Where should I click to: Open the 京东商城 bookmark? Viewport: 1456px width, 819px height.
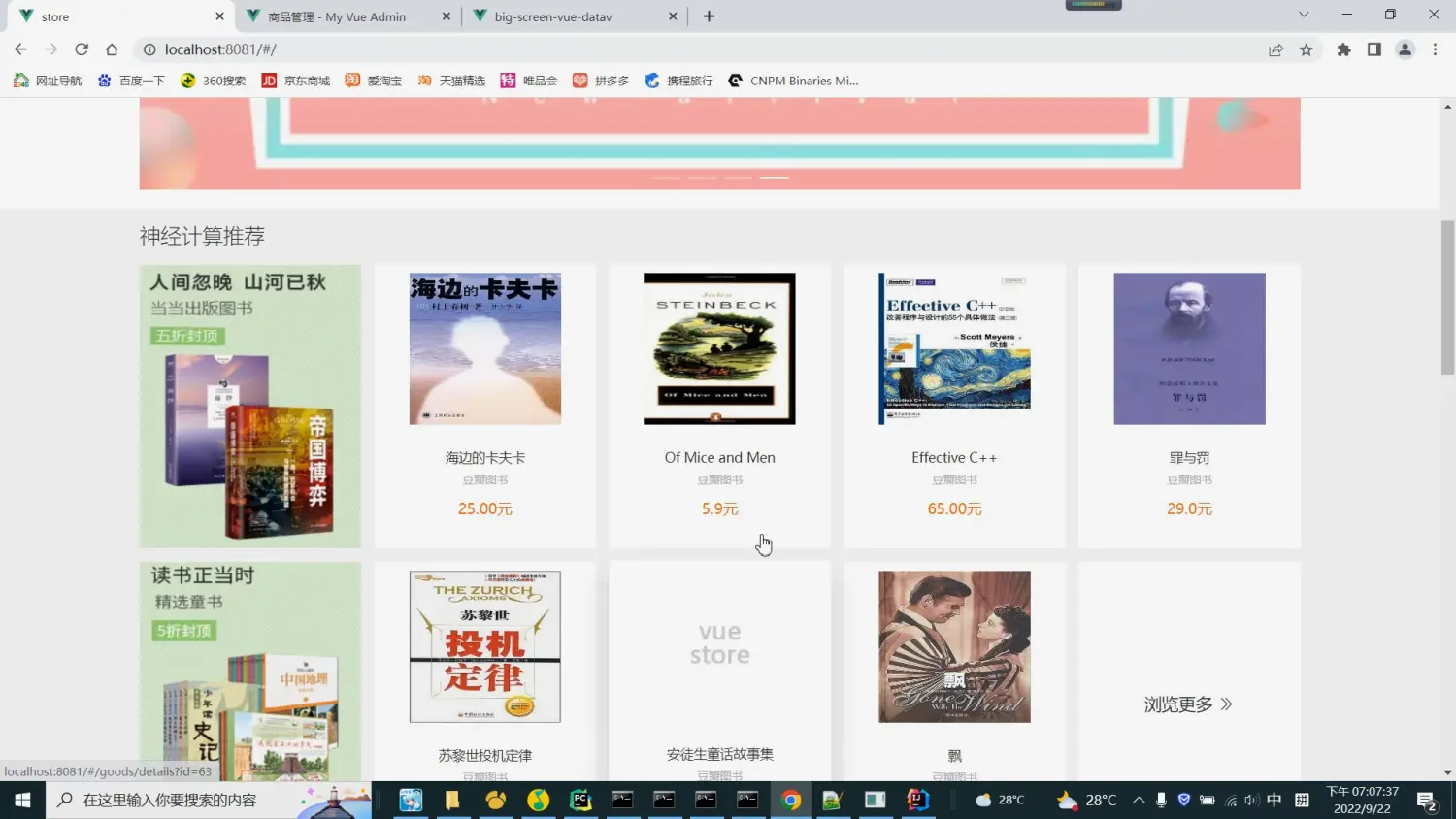pyautogui.click(x=296, y=81)
